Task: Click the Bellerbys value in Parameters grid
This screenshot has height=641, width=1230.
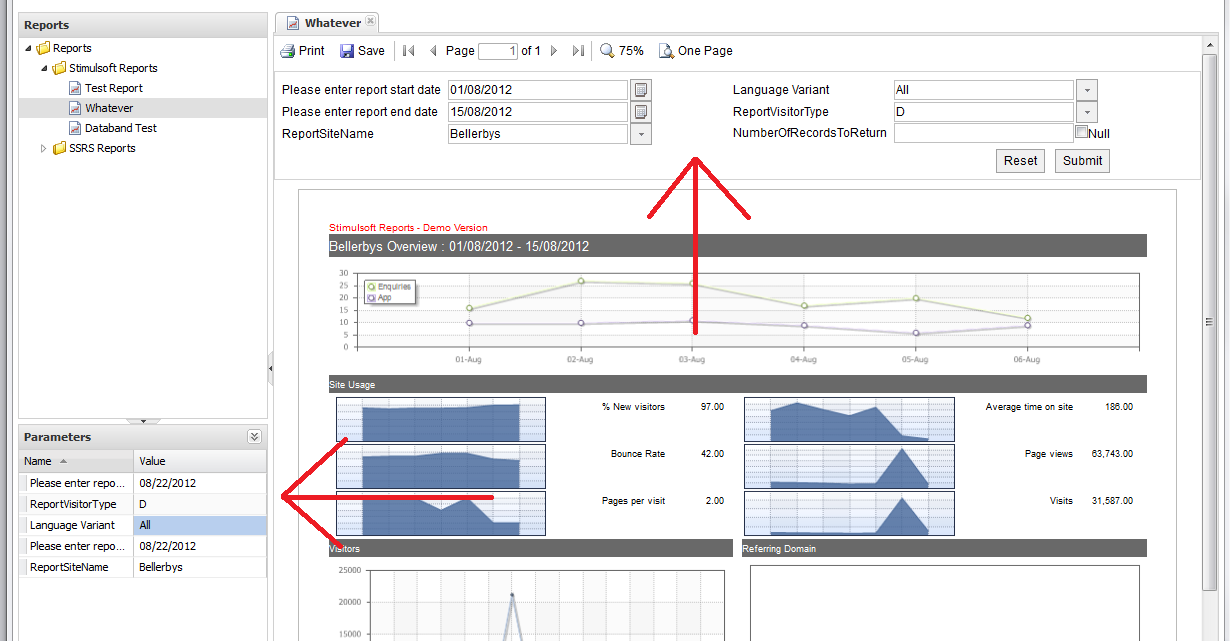Action: [161, 567]
